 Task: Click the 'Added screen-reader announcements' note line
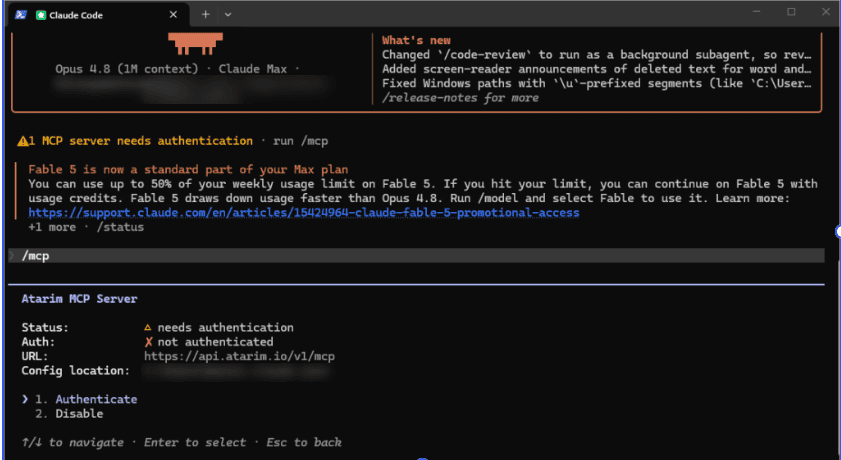click(596, 69)
